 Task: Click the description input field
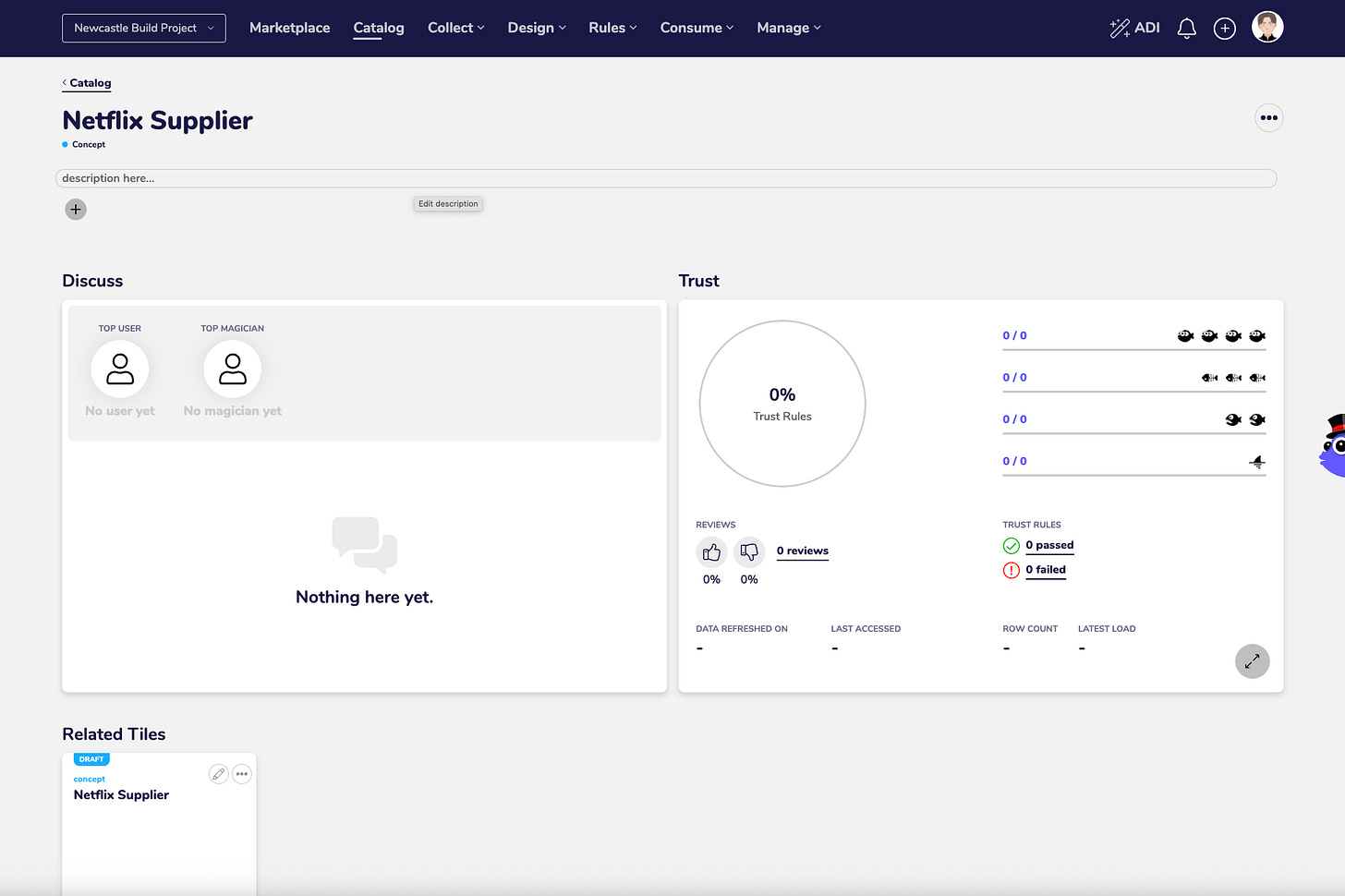coord(666,178)
